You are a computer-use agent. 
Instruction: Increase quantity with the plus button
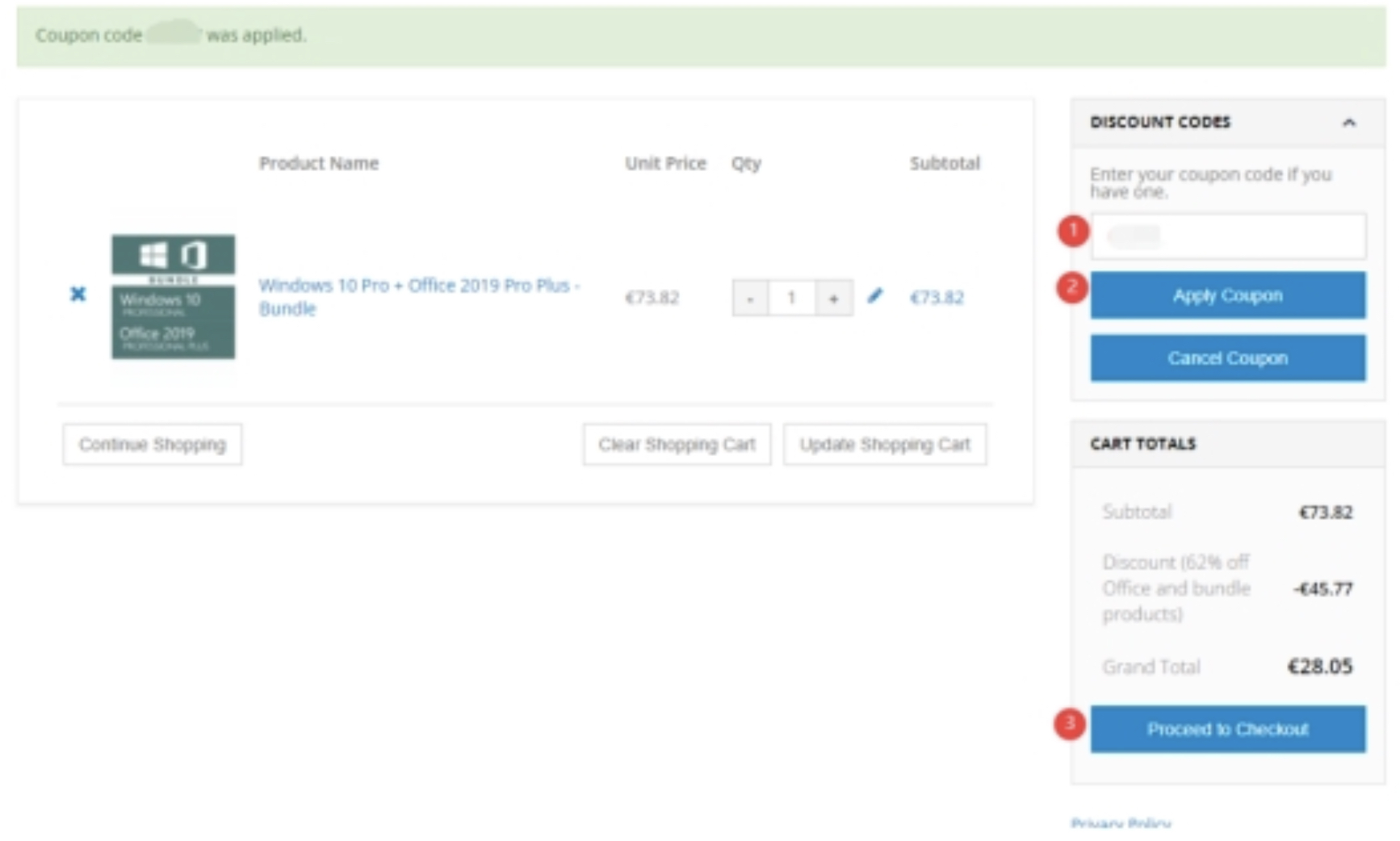[x=833, y=299]
